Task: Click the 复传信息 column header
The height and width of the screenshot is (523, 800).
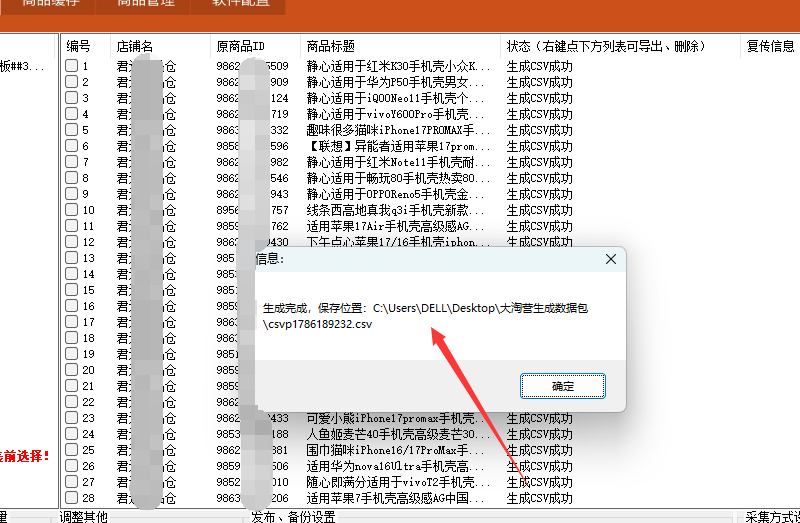Action: [x=770, y=46]
